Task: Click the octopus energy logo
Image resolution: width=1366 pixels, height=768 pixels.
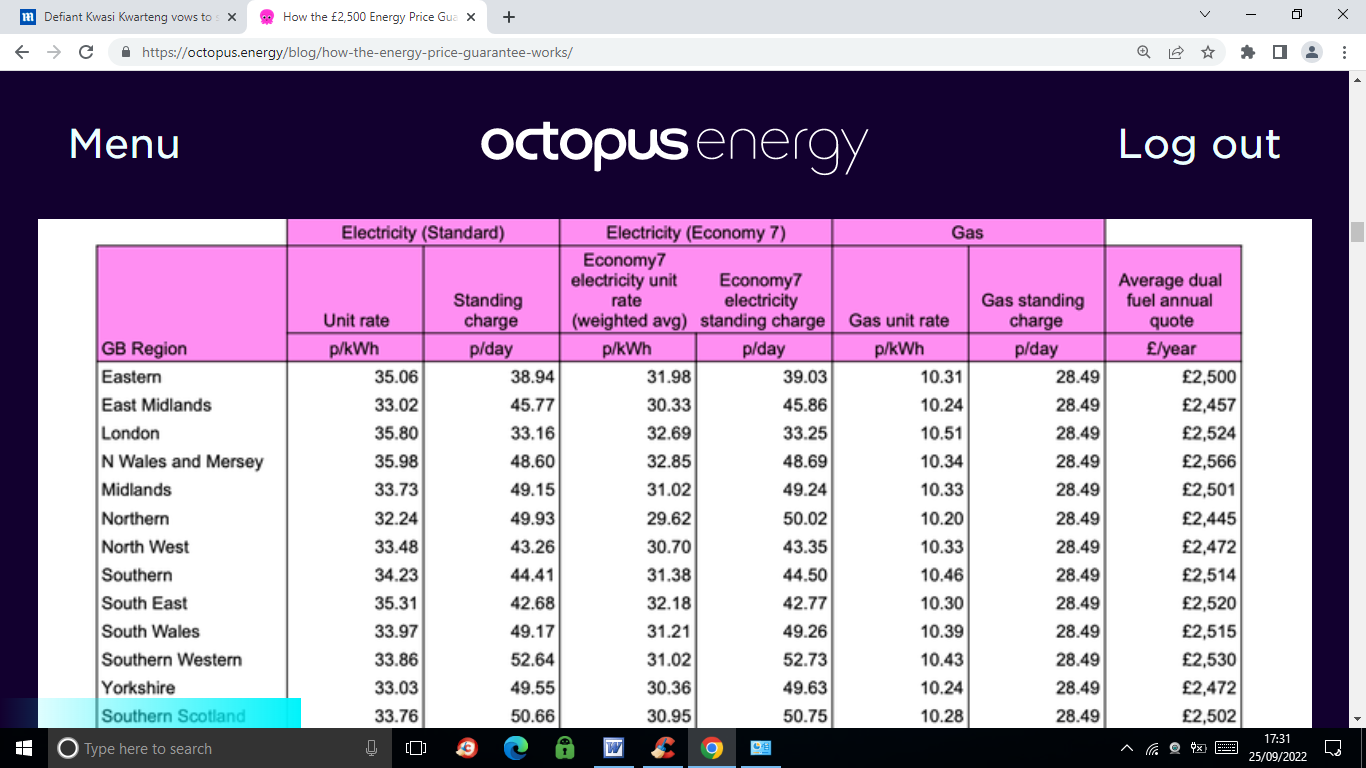Action: pos(674,146)
